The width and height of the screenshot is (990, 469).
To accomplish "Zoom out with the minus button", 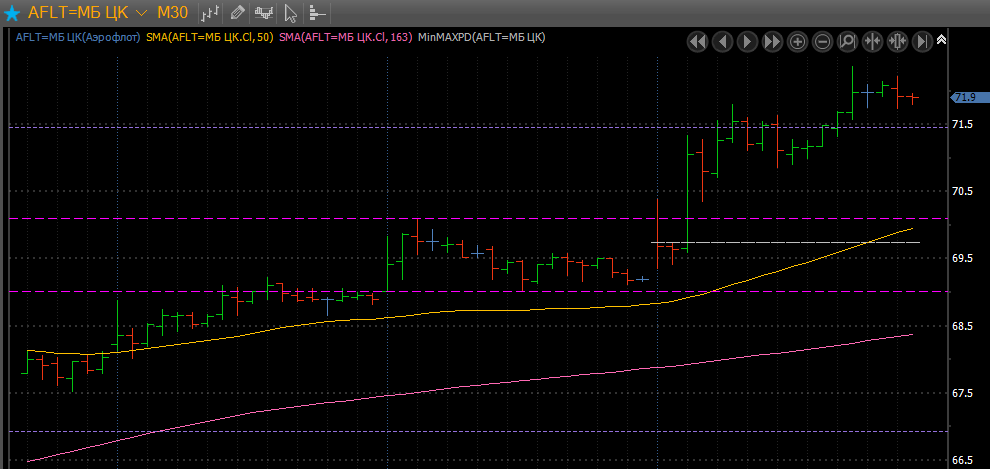I will click(822, 41).
